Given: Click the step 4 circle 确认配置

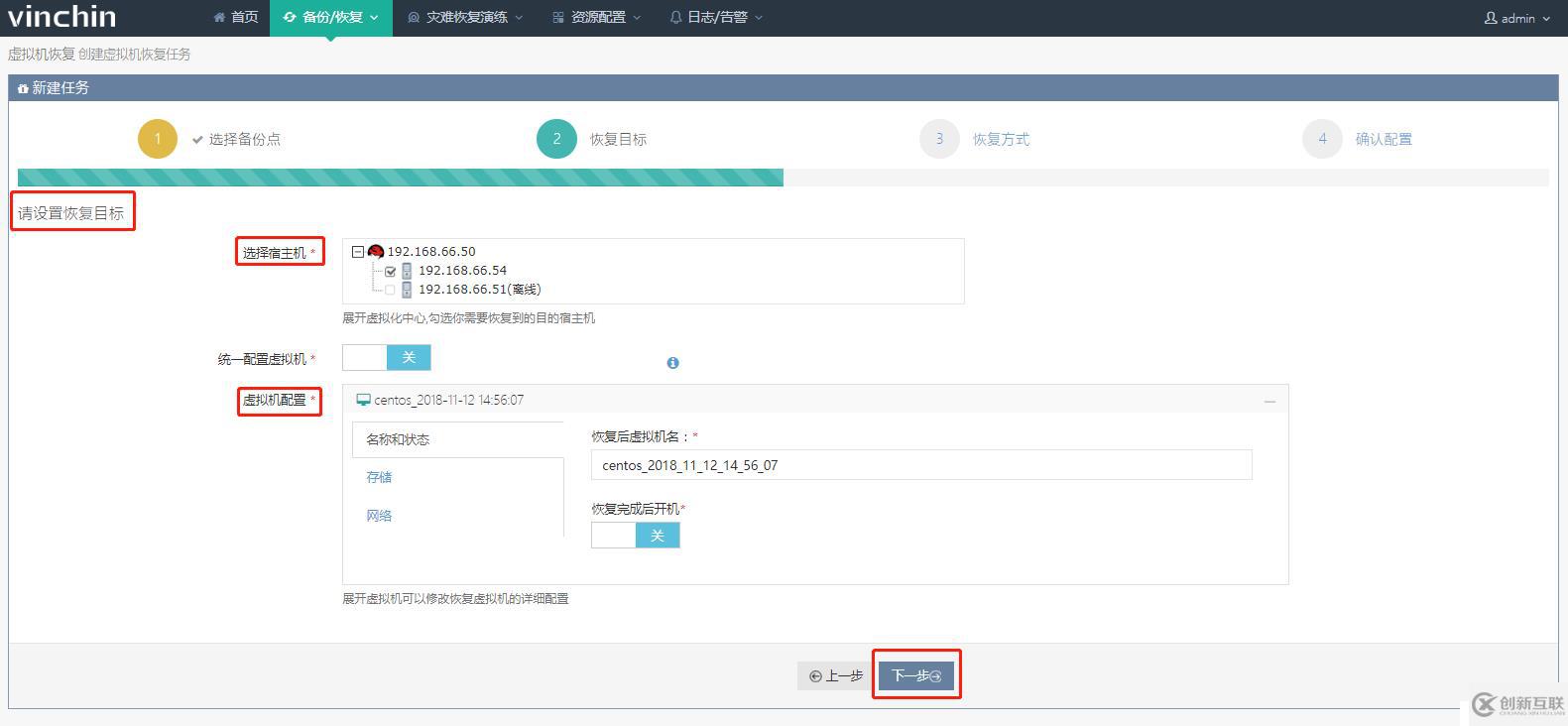Looking at the screenshot, I should tap(1322, 139).
